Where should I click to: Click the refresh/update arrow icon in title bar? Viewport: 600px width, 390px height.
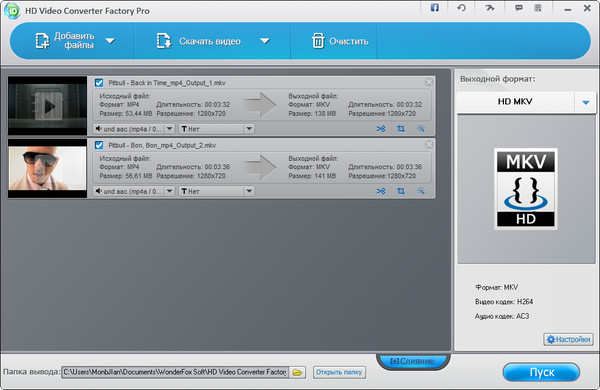(x=461, y=8)
